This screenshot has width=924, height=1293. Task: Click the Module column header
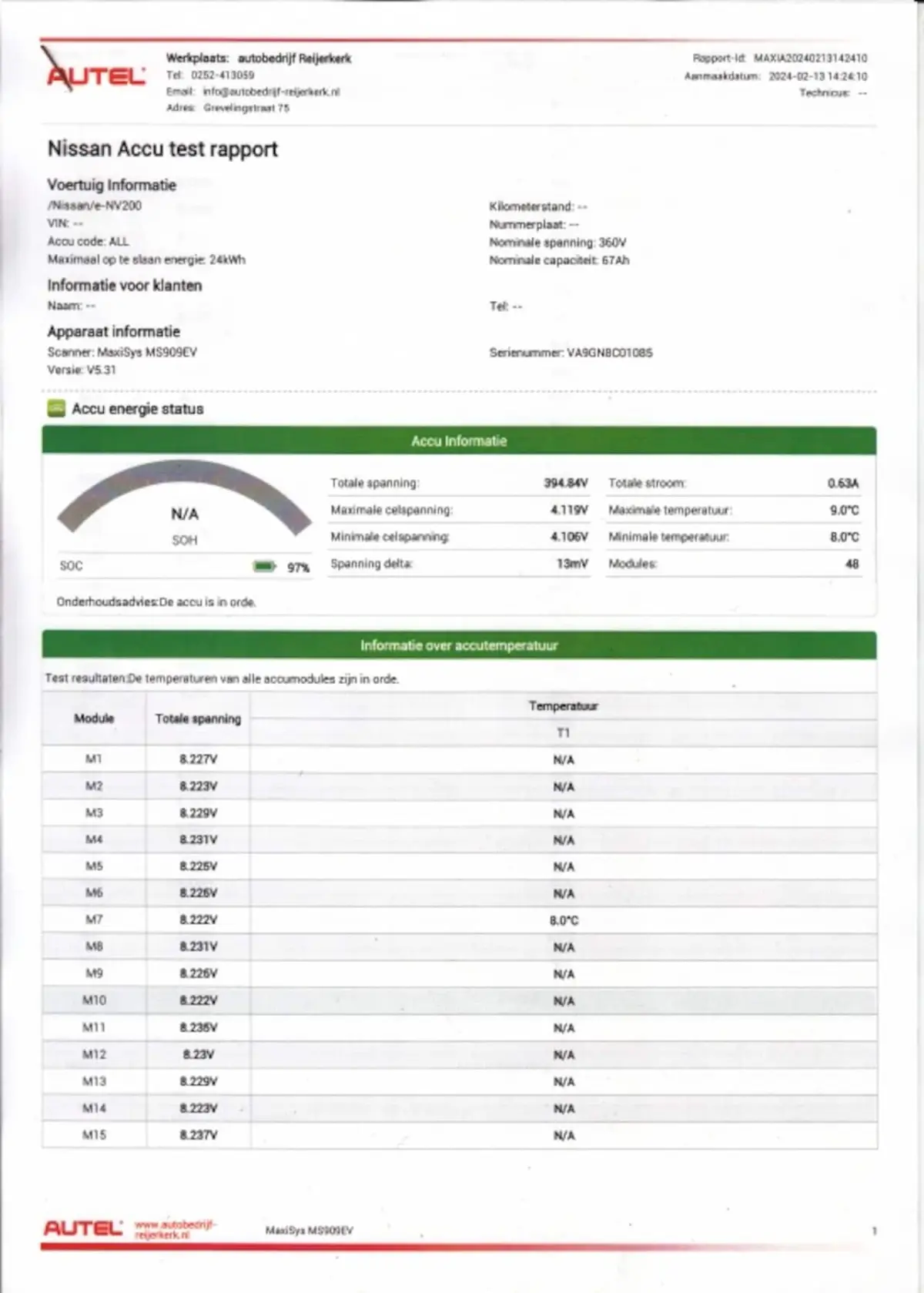point(94,719)
